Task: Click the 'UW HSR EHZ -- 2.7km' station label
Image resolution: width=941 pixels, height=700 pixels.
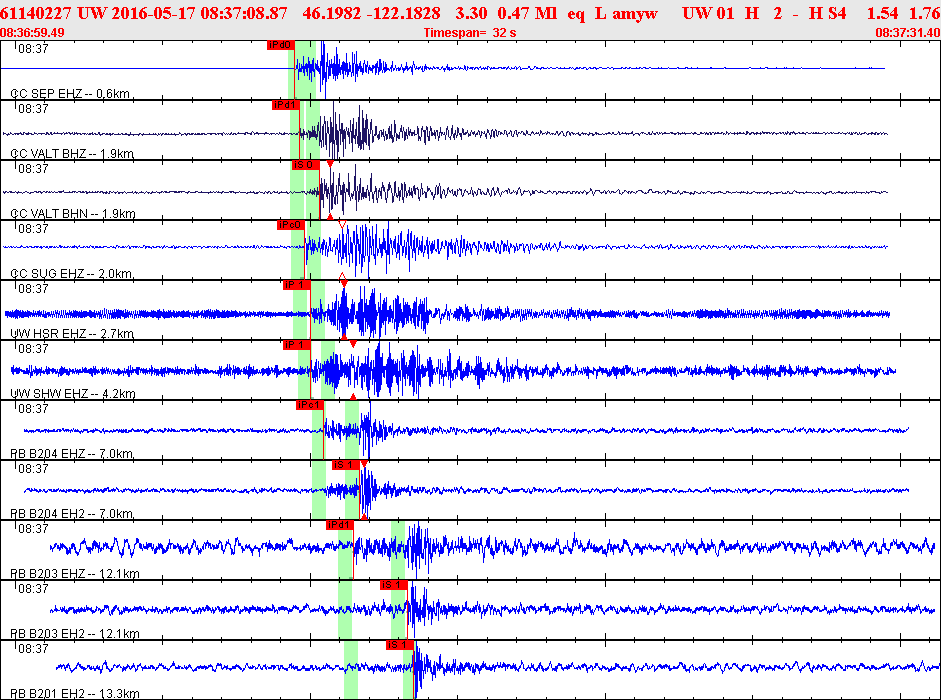Action: coord(72,334)
